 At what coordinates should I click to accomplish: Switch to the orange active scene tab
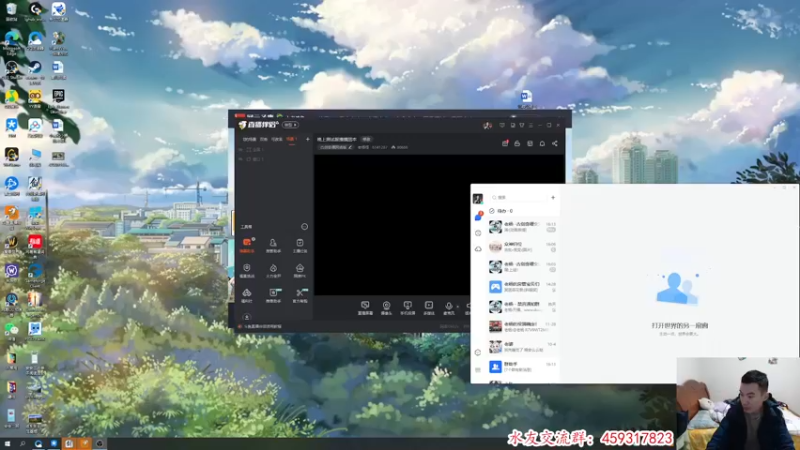pyautogui.click(x=291, y=139)
